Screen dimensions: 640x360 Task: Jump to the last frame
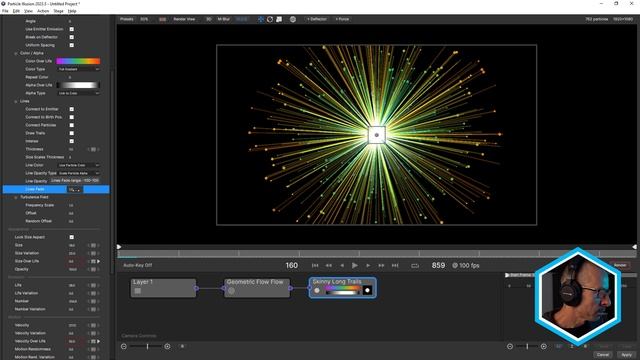point(395,265)
